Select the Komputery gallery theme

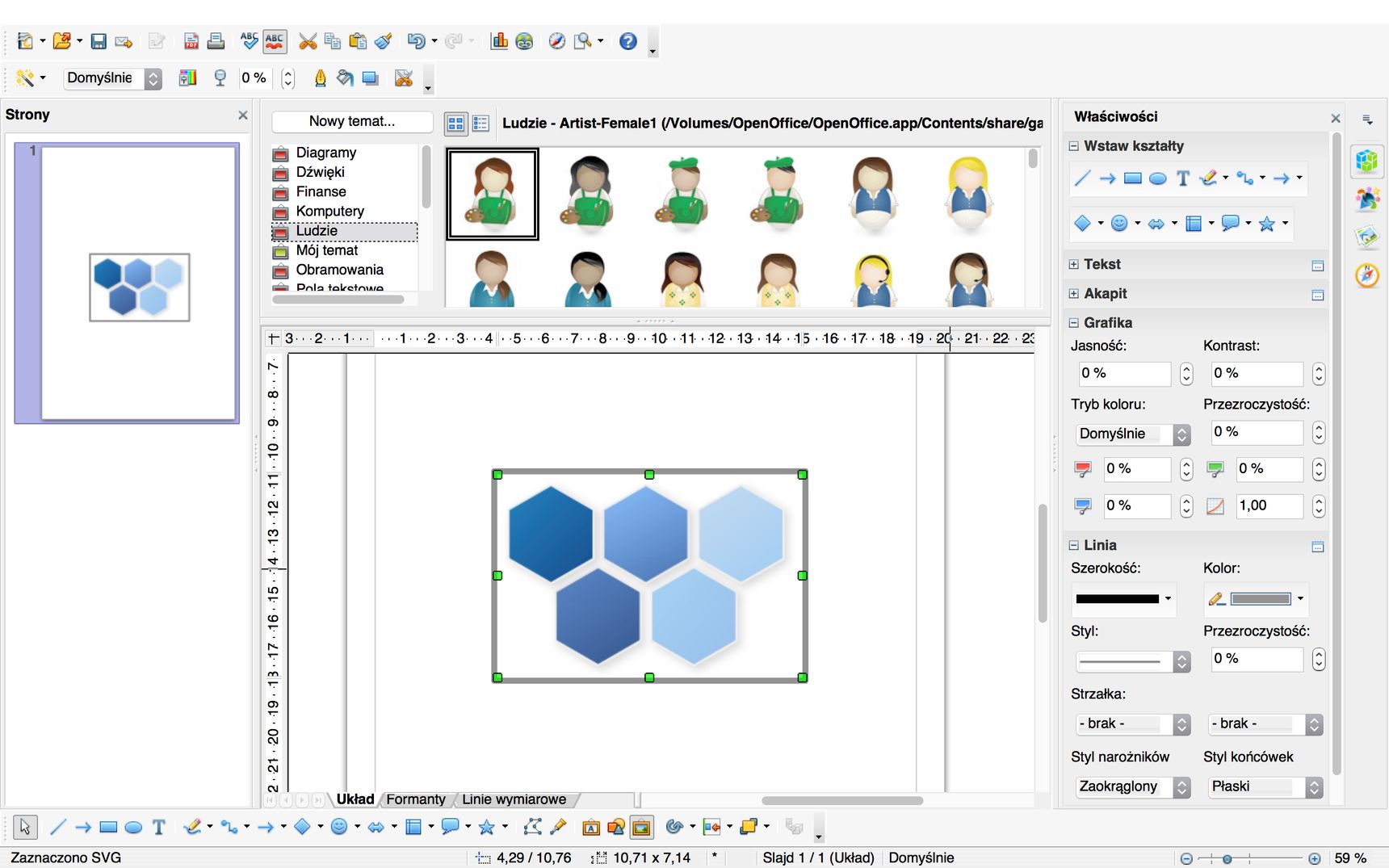coord(329,212)
